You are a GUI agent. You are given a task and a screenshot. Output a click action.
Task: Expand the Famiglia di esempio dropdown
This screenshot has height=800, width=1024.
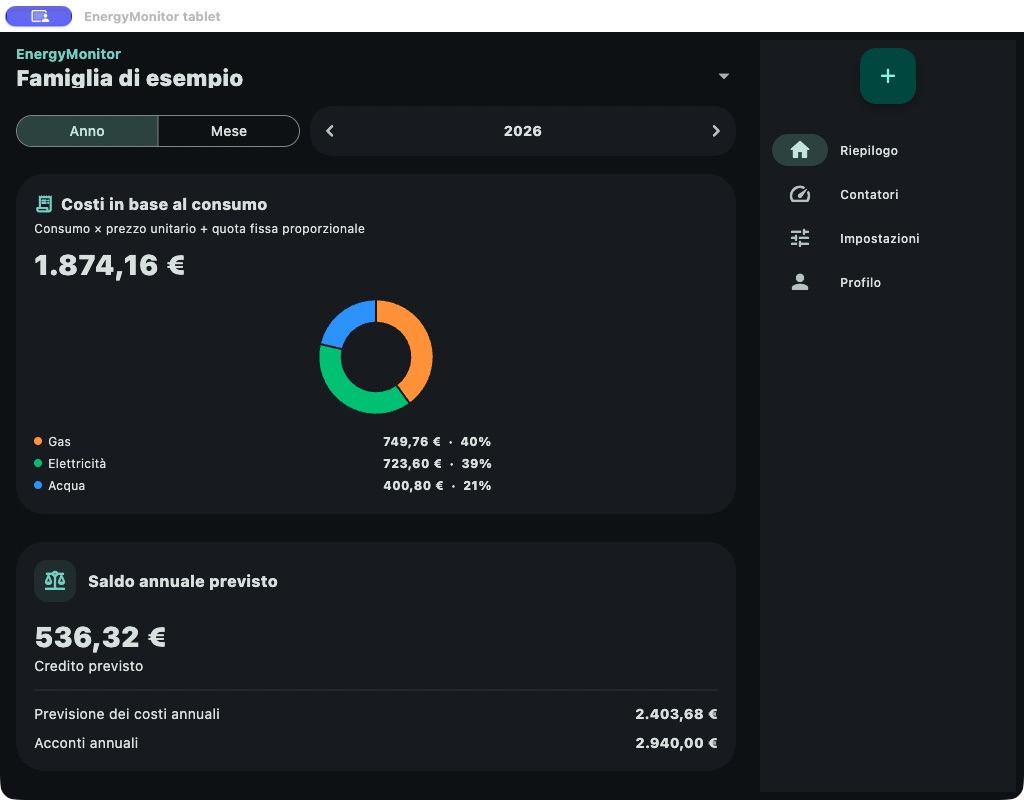(x=724, y=76)
